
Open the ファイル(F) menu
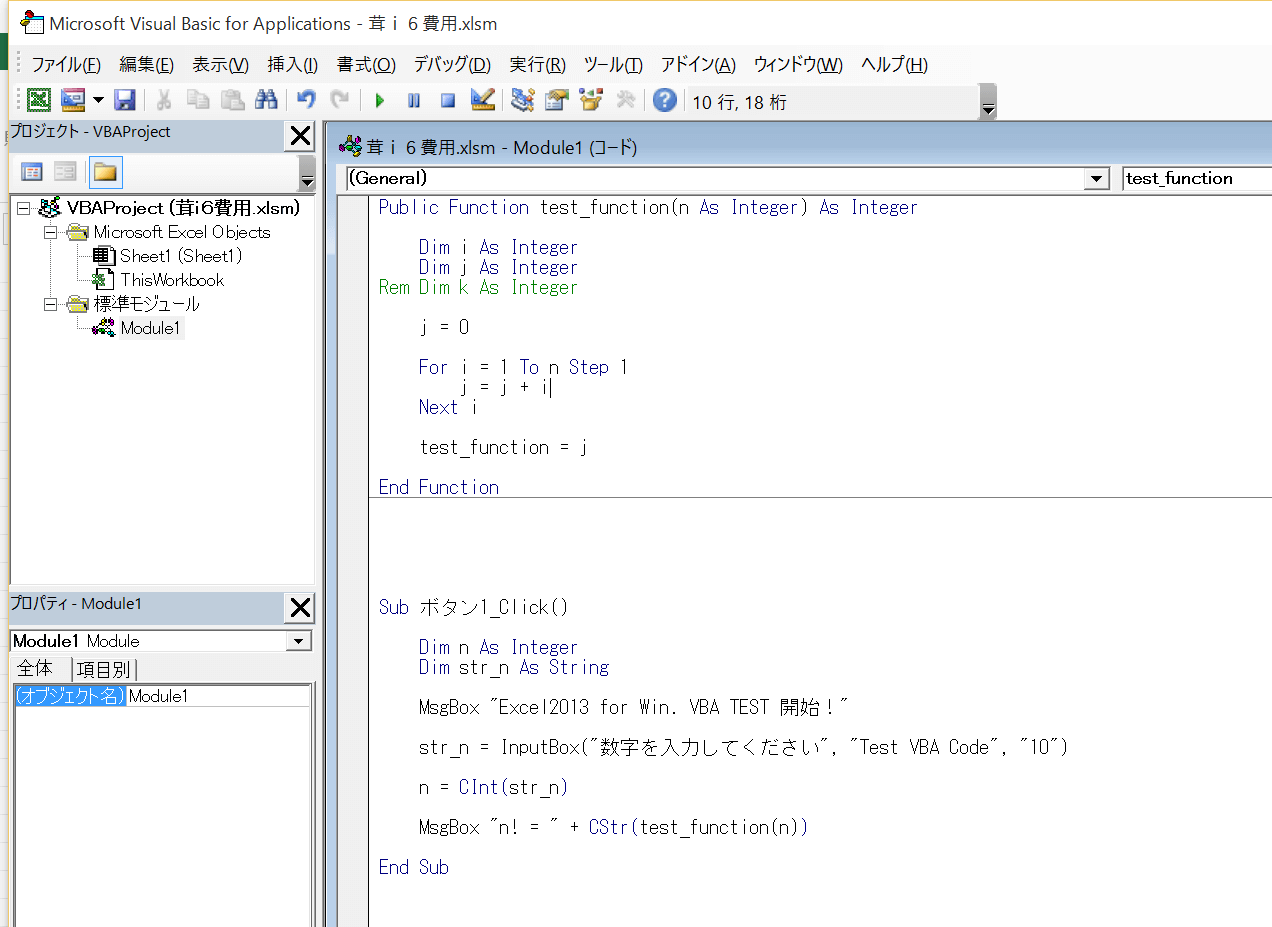point(66,64)
